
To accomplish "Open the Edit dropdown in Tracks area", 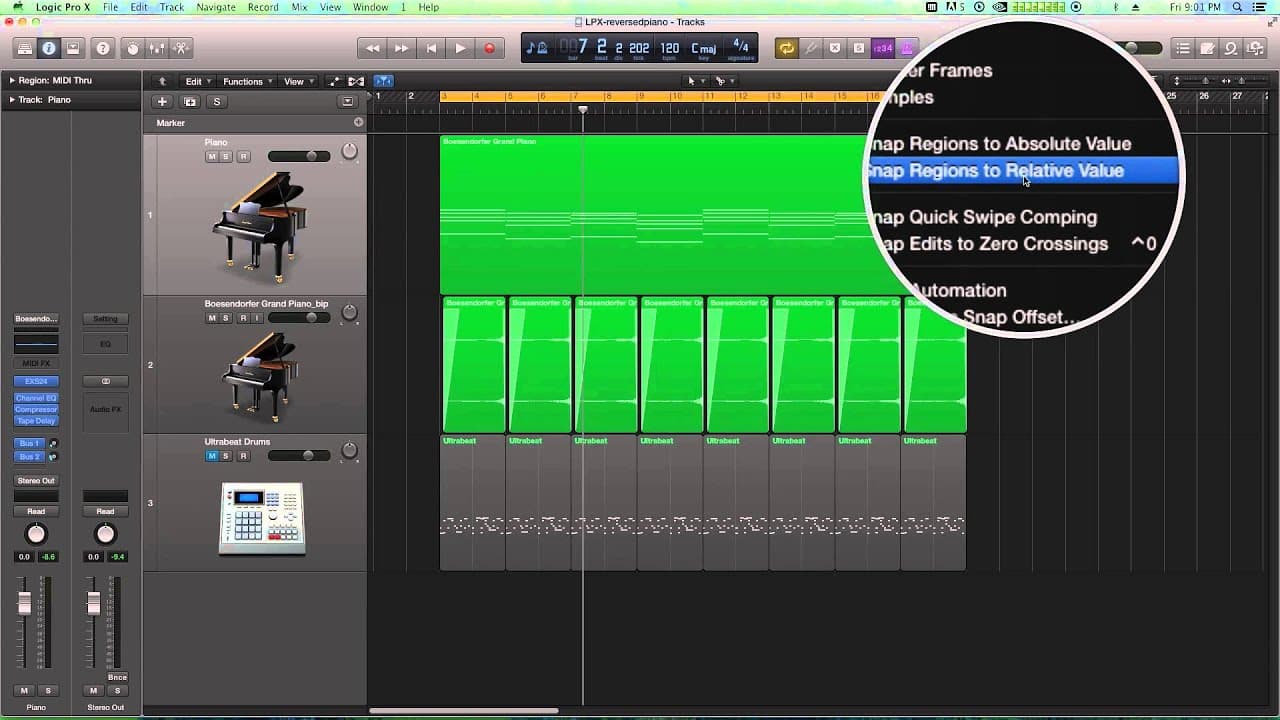I will [x=197, y=81].
